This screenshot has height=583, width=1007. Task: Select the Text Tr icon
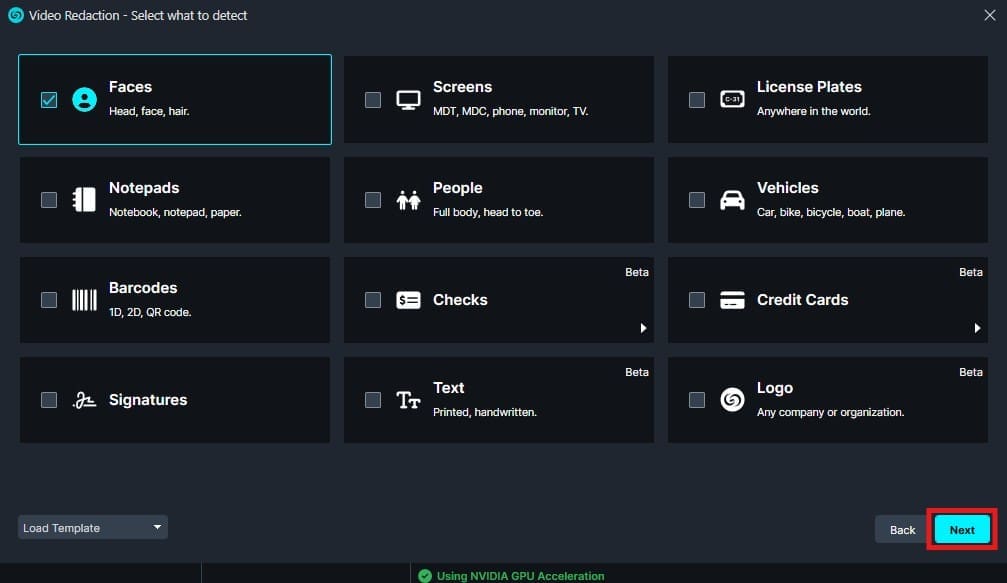pos(408,399)
